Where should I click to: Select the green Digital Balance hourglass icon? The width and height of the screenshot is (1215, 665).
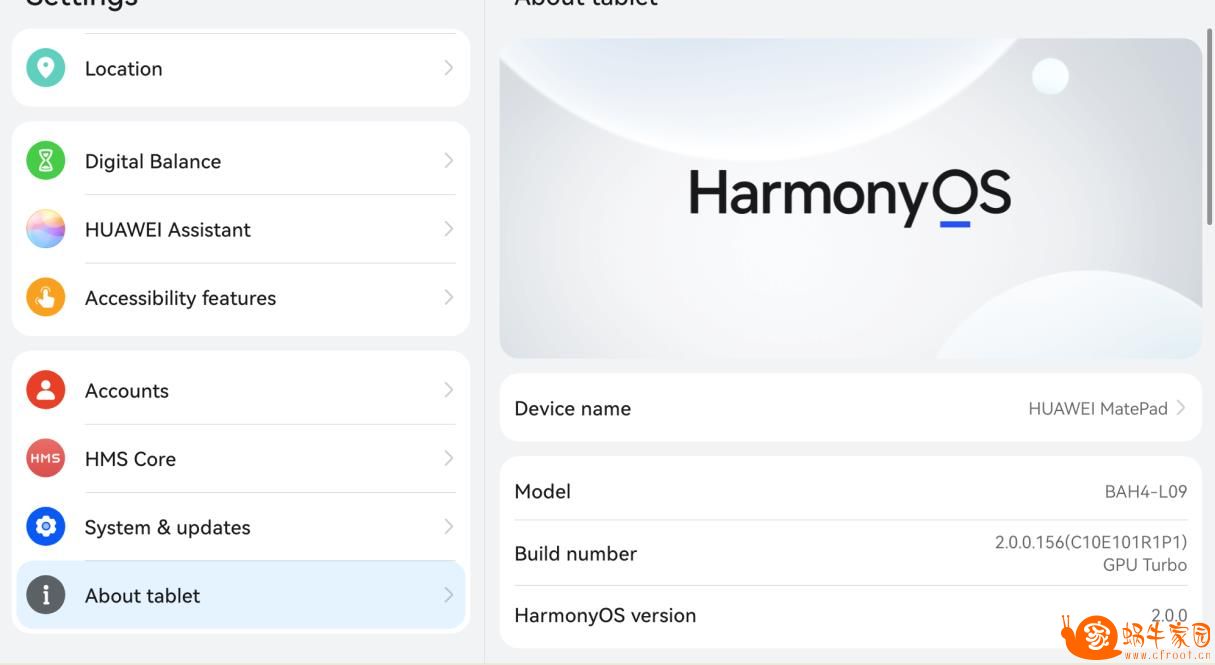pyautogui.click(x=45, y=161)
